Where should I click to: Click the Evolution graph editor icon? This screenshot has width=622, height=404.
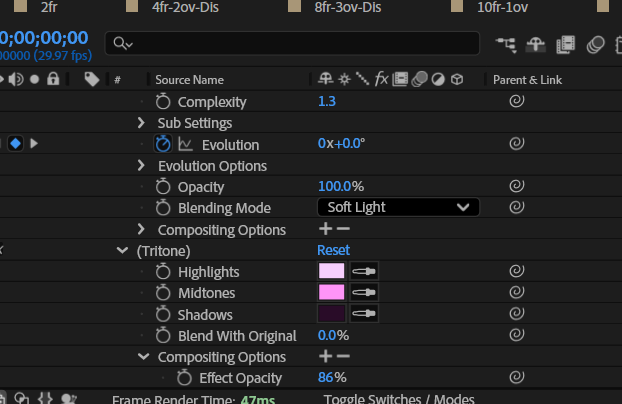click(185, 144)
